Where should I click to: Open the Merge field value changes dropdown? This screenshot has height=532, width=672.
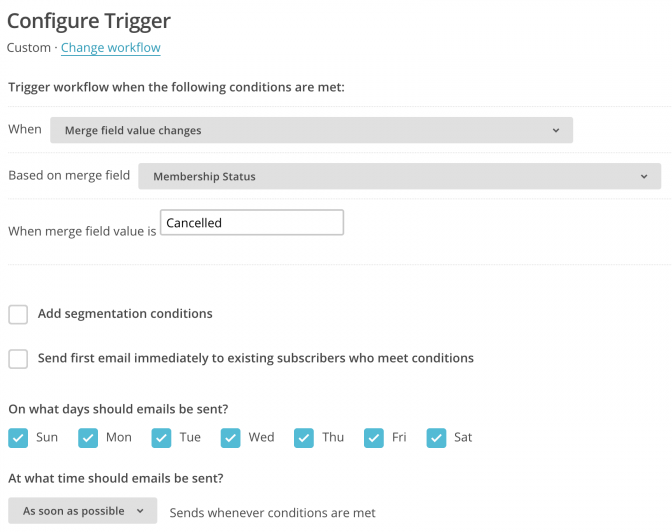311,130
